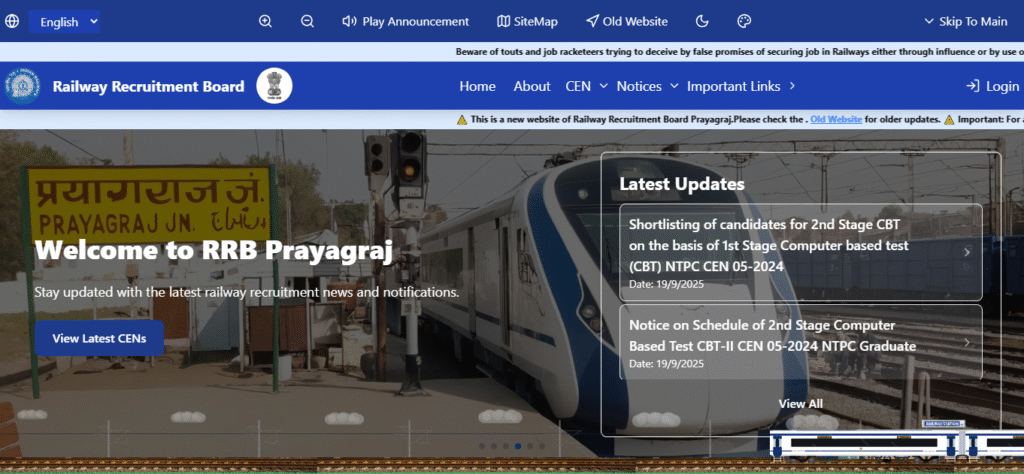Image resolution: width=1024 pixels, height=474 pixels.
Task: Follow the Old Website link in notice ticker
Action: pyautogui.click(x=836, y=119)
